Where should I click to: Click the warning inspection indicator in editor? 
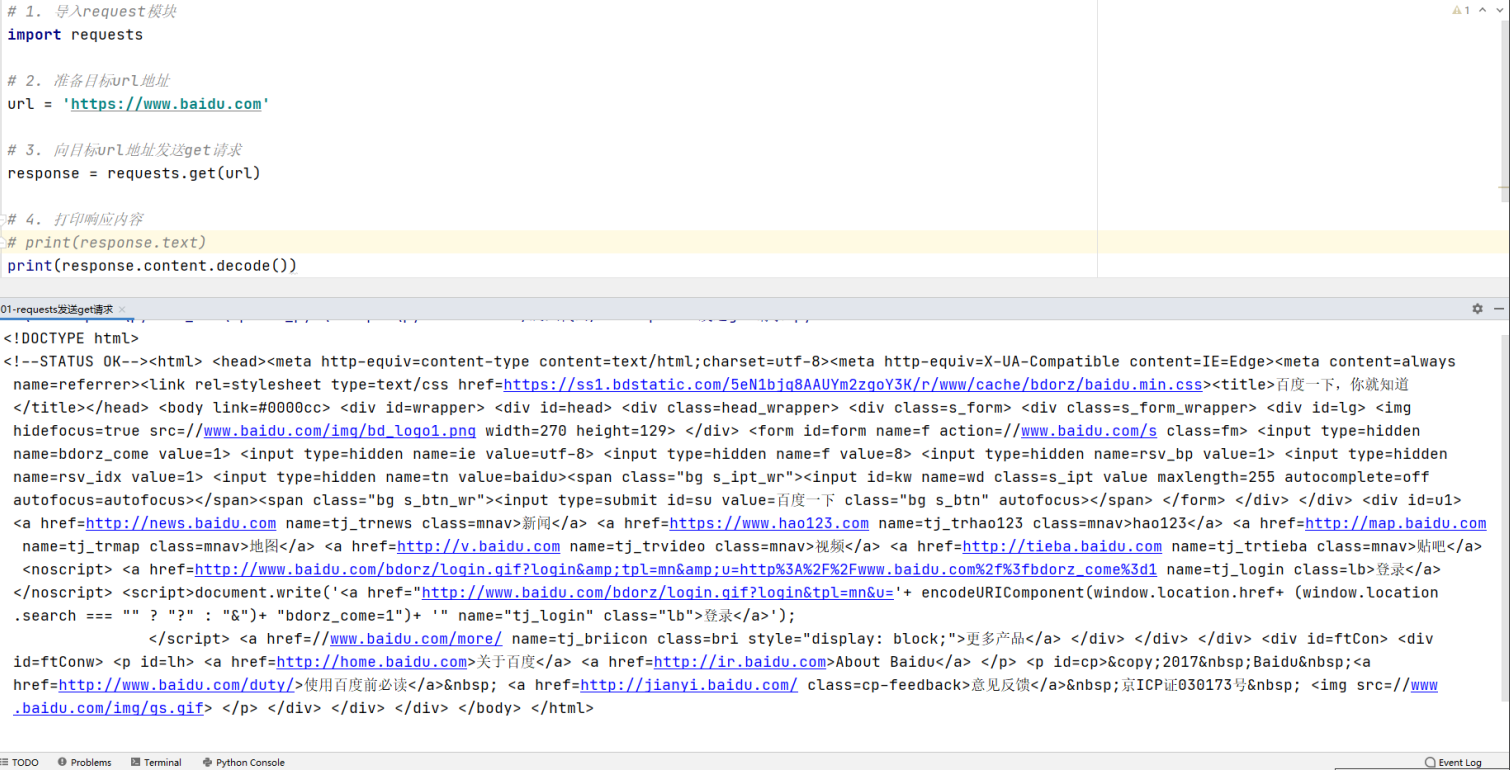click(x=1461, y=10)
